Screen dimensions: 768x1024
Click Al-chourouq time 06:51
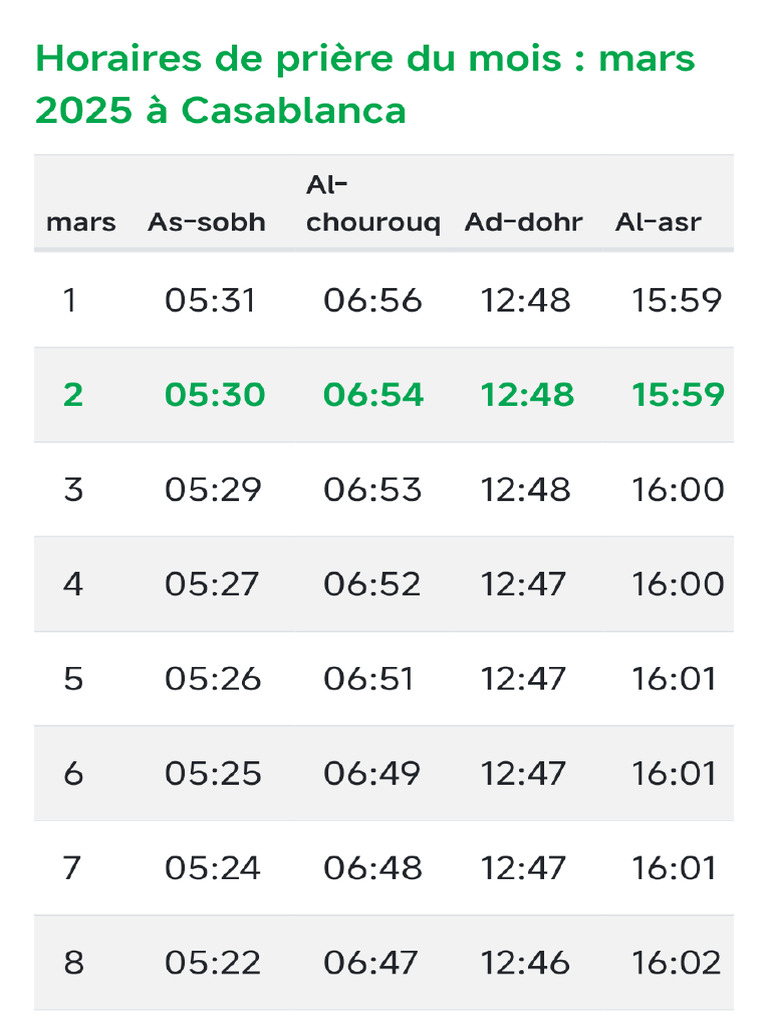point(368,679)
